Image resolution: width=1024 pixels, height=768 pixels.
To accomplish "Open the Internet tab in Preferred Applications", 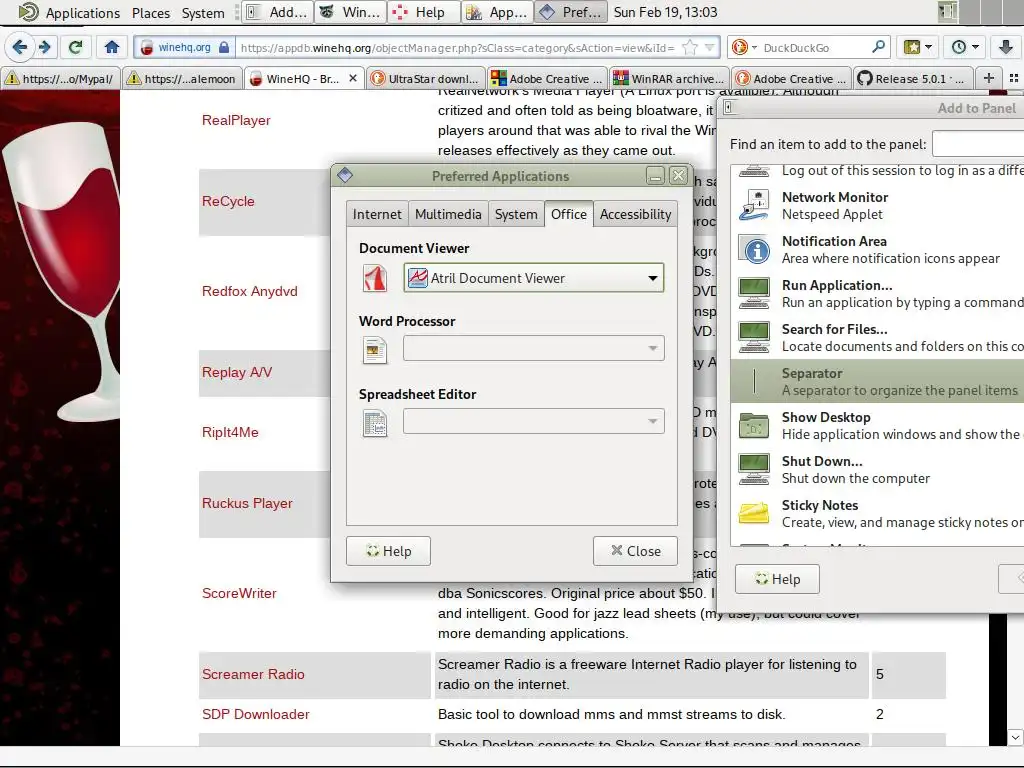I will pyautogui.click(x=377, y=214).
